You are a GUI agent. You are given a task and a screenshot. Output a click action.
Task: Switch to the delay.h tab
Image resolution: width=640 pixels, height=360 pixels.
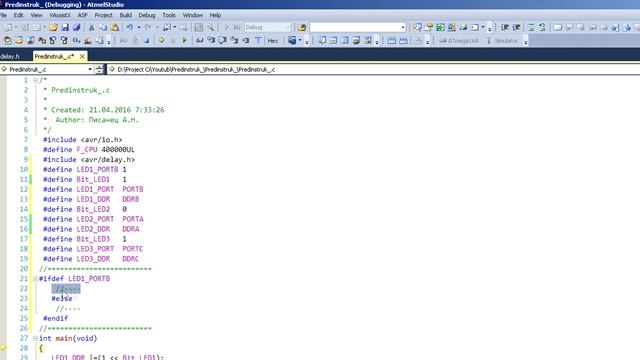[10, 56]
